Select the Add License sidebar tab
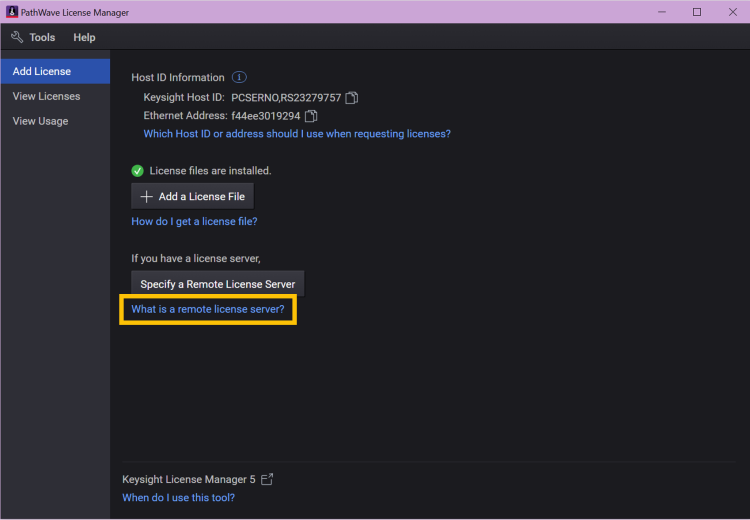The height and width of the screenshot is (520, 750). tap(55, 71)
